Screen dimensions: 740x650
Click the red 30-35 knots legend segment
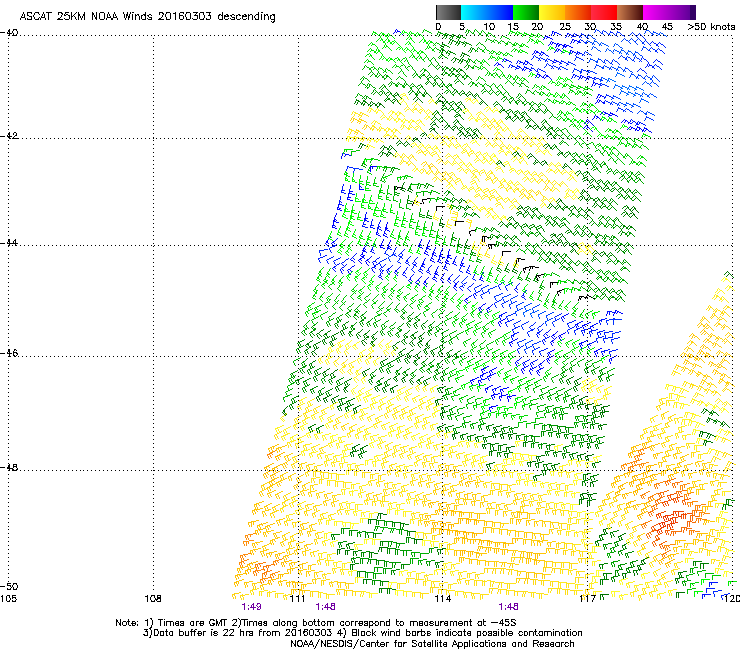pyautogui.click(x=604, y=12)
